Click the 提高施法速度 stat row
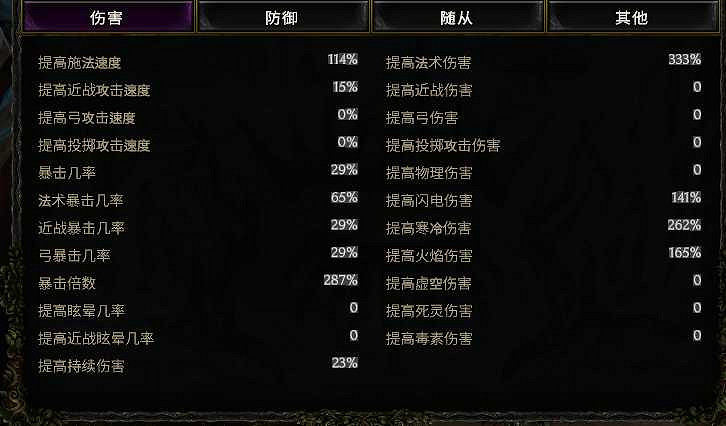 (198, 62)
